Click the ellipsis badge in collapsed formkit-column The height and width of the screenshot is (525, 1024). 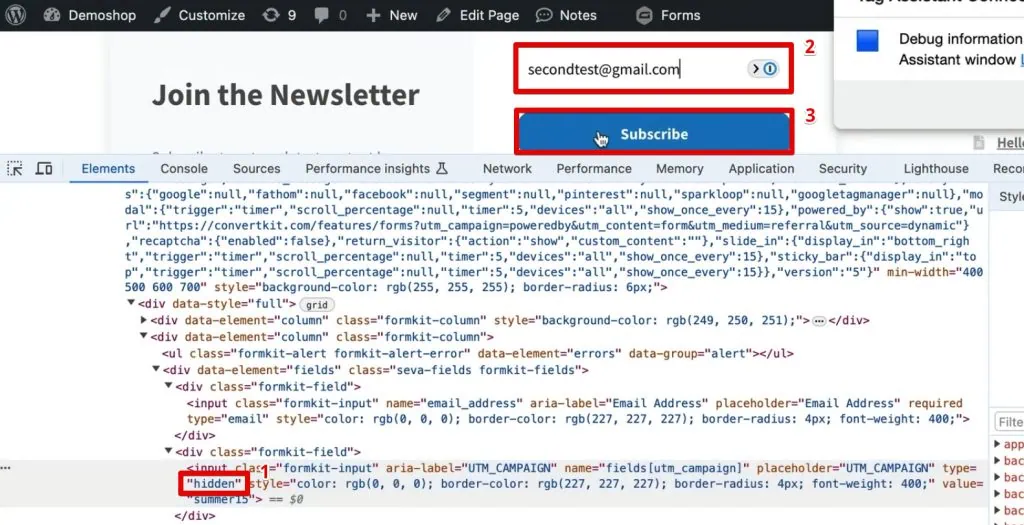819,321
